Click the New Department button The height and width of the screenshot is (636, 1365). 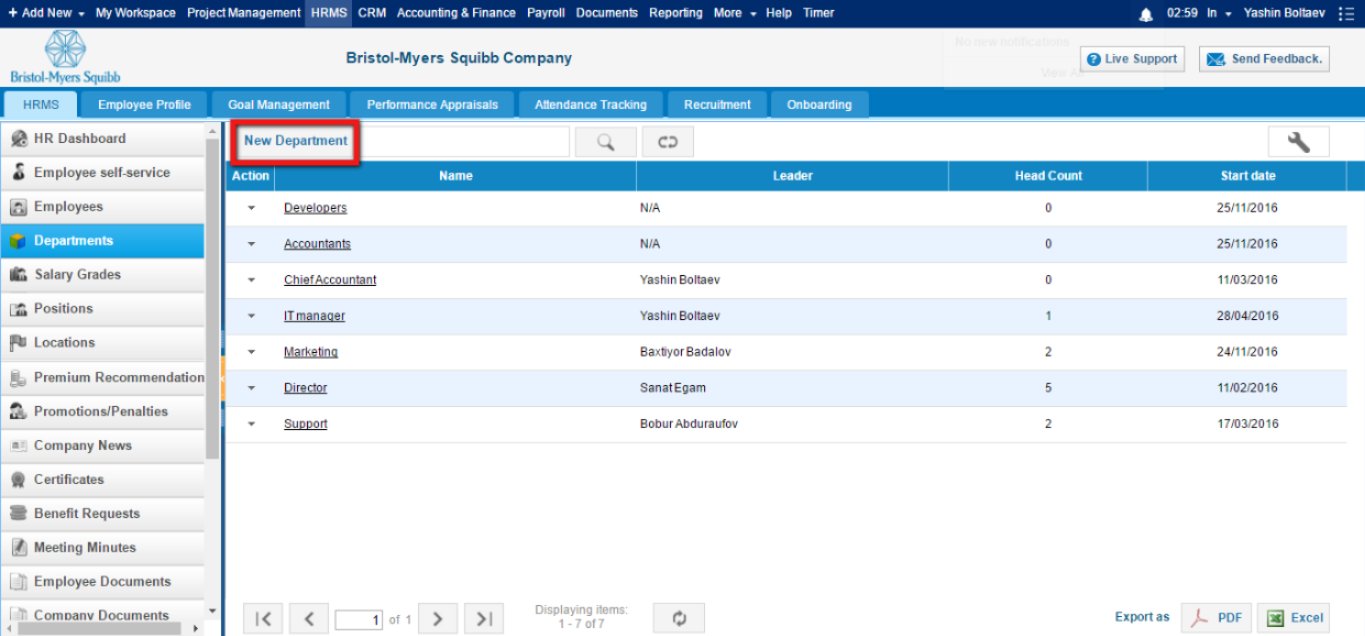pyautogui.click(x=296, y=142)
